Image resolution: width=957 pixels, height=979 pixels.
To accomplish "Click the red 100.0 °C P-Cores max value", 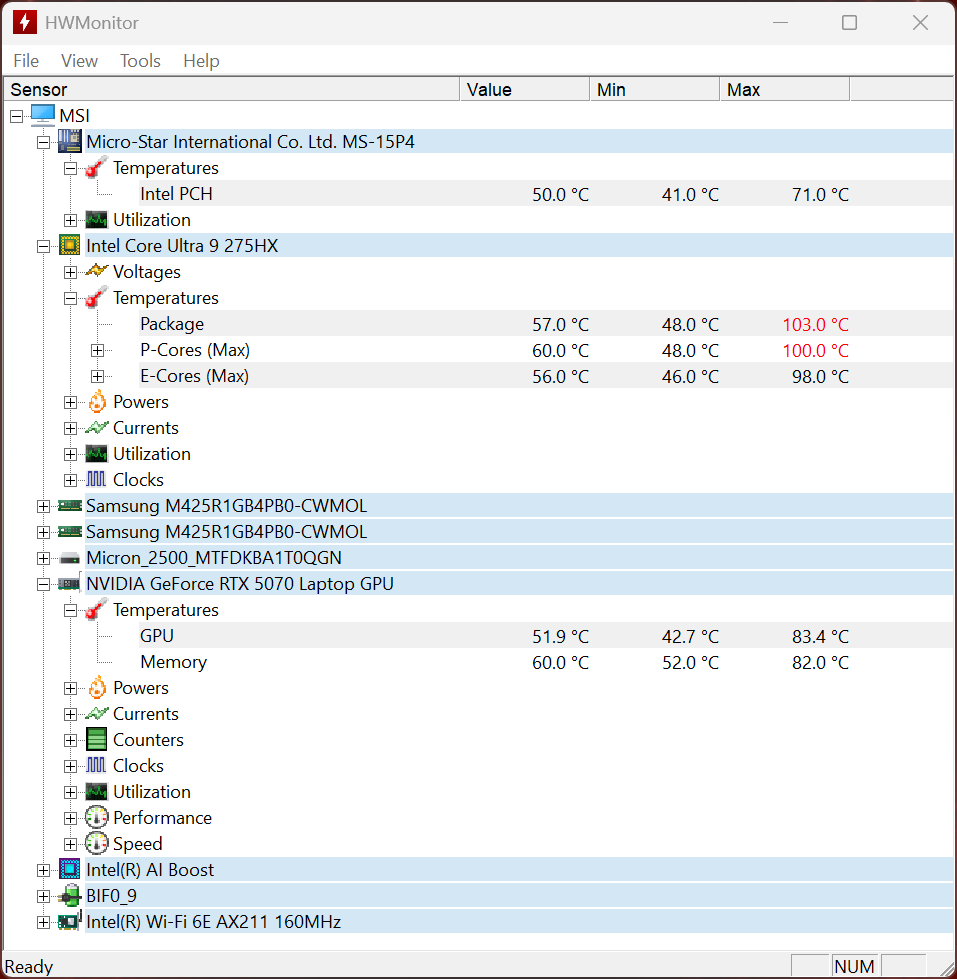I will pyautogui.click(x=815, y=351).
